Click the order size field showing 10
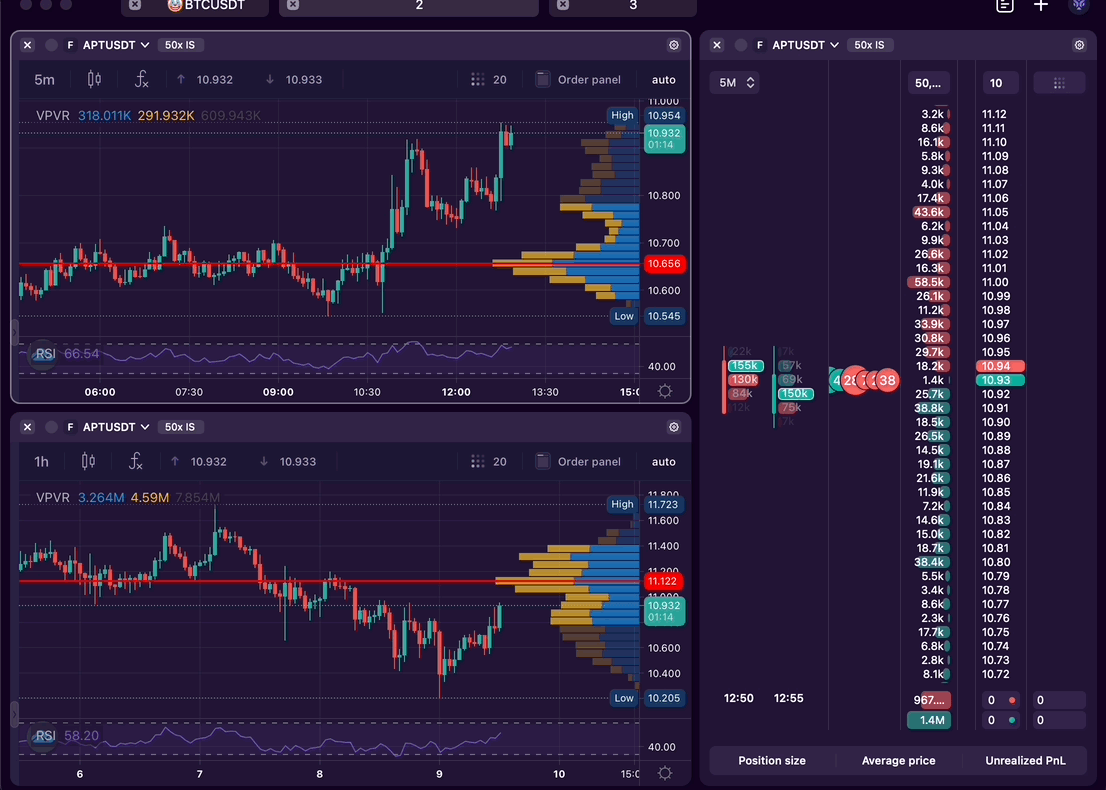1106x790 pixels. tap(996, 83)
